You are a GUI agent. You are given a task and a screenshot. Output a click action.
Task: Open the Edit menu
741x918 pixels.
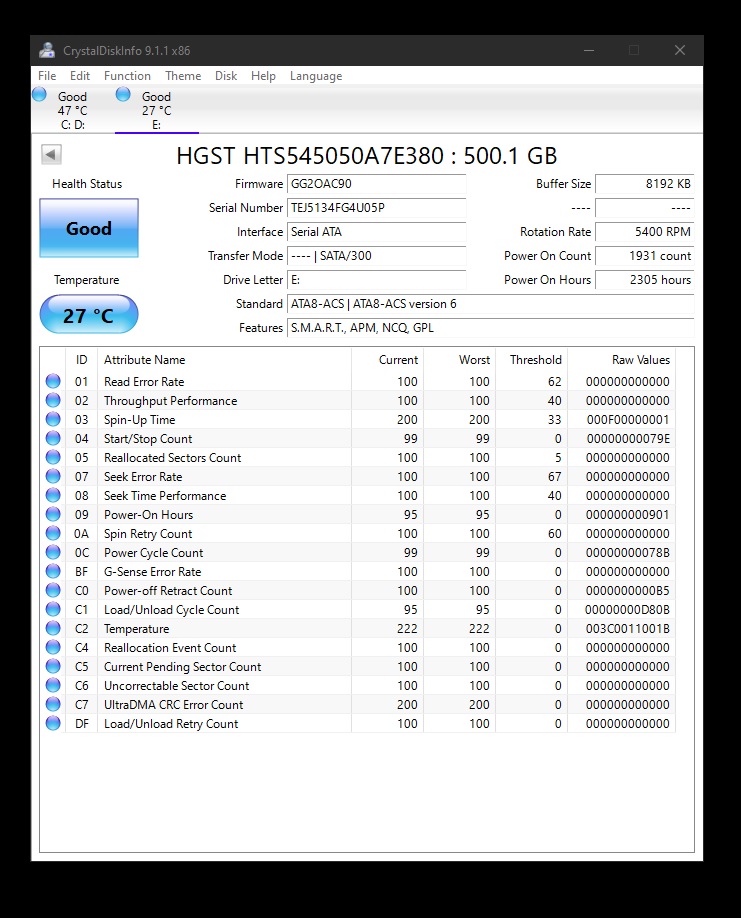(x=80, y=76)
